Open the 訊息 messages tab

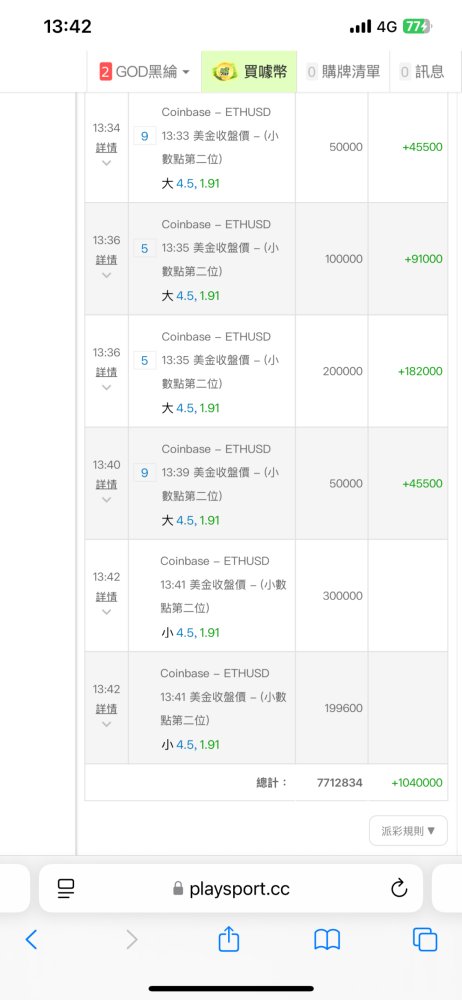(x=422, y=71)
